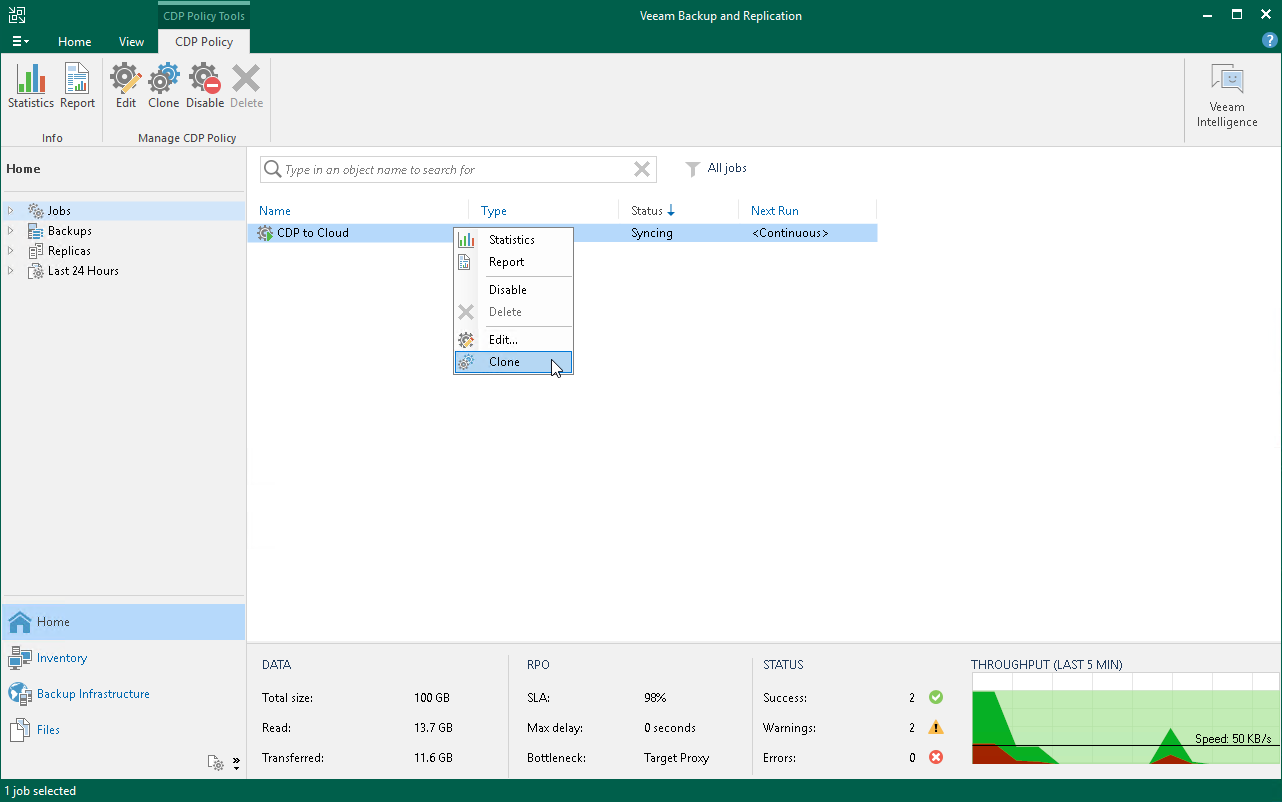Open Statistics from the ribbon

[x=31, y=87]
